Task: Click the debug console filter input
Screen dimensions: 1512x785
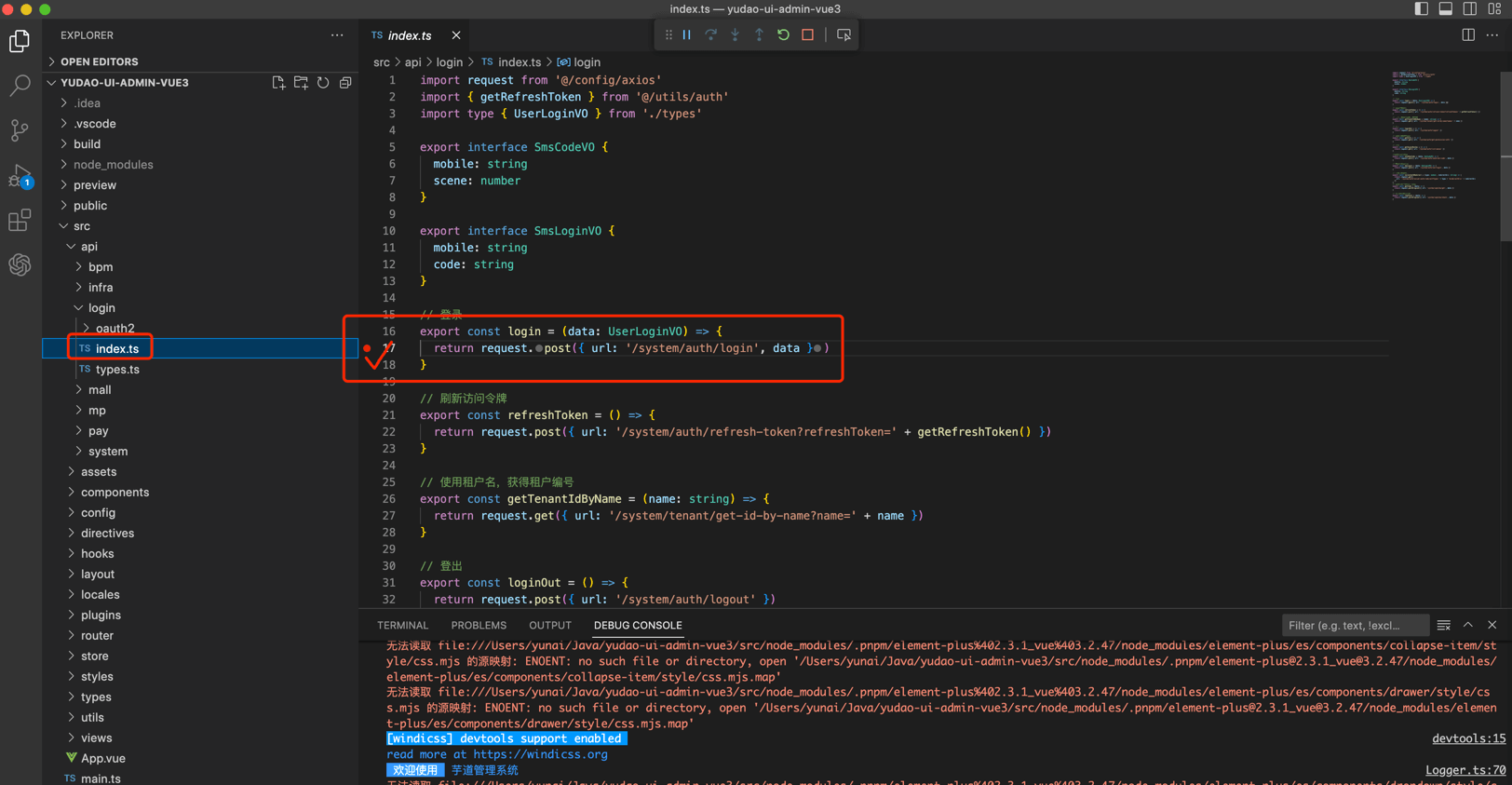Action: [1353, 626]
